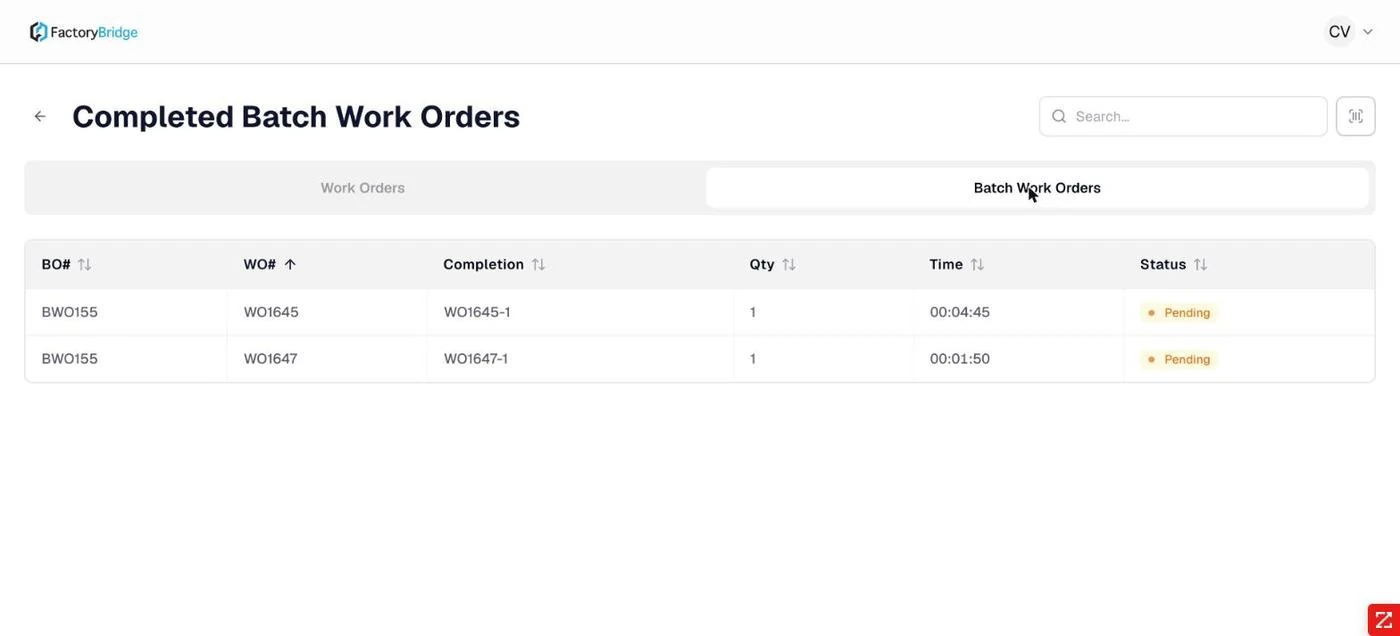
Task: Open the WO1645-1 completion row
Action: click(700, 312)
